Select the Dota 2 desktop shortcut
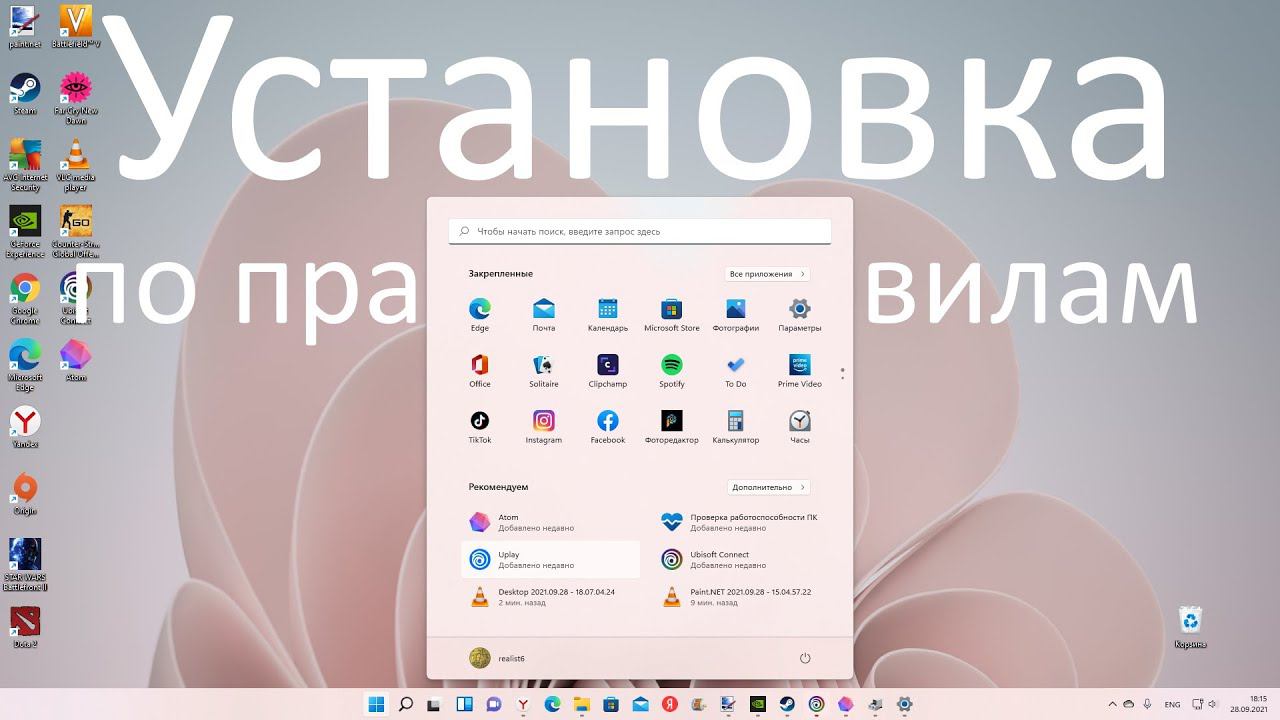The width and height of the screenshot is (1280, 720). (24, 628)
